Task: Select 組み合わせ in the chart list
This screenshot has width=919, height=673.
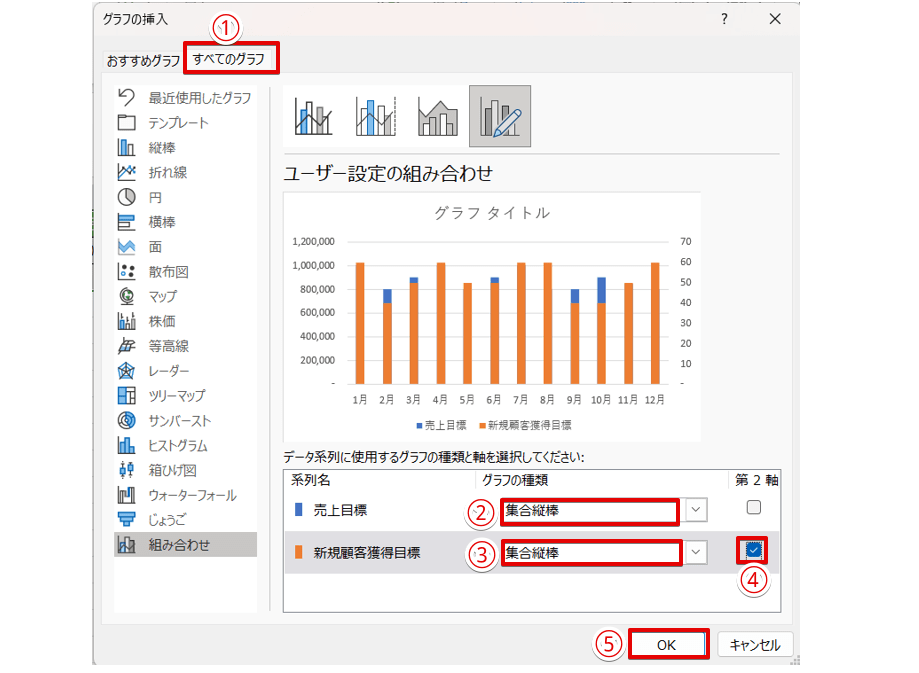Action: 180,545
